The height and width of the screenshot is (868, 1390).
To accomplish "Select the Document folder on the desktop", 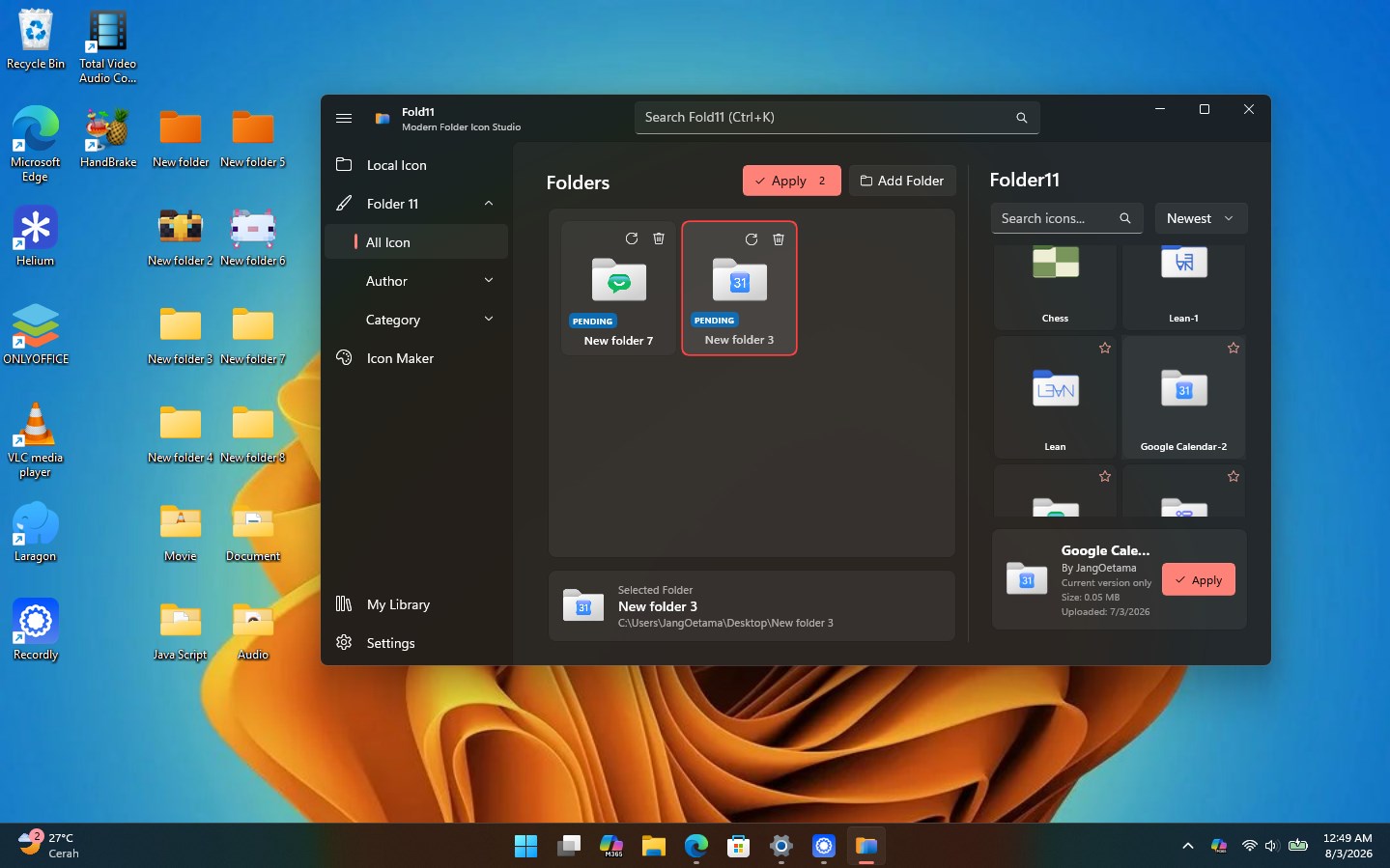I will (253, 531).
